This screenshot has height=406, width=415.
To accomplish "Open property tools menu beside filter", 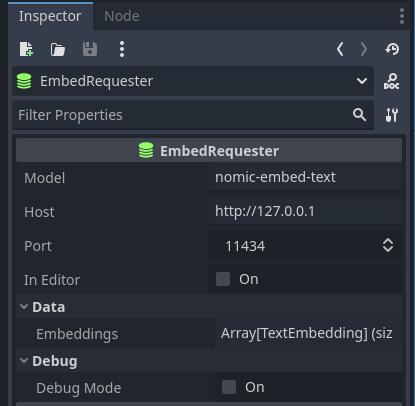I will tap(392, 115).
